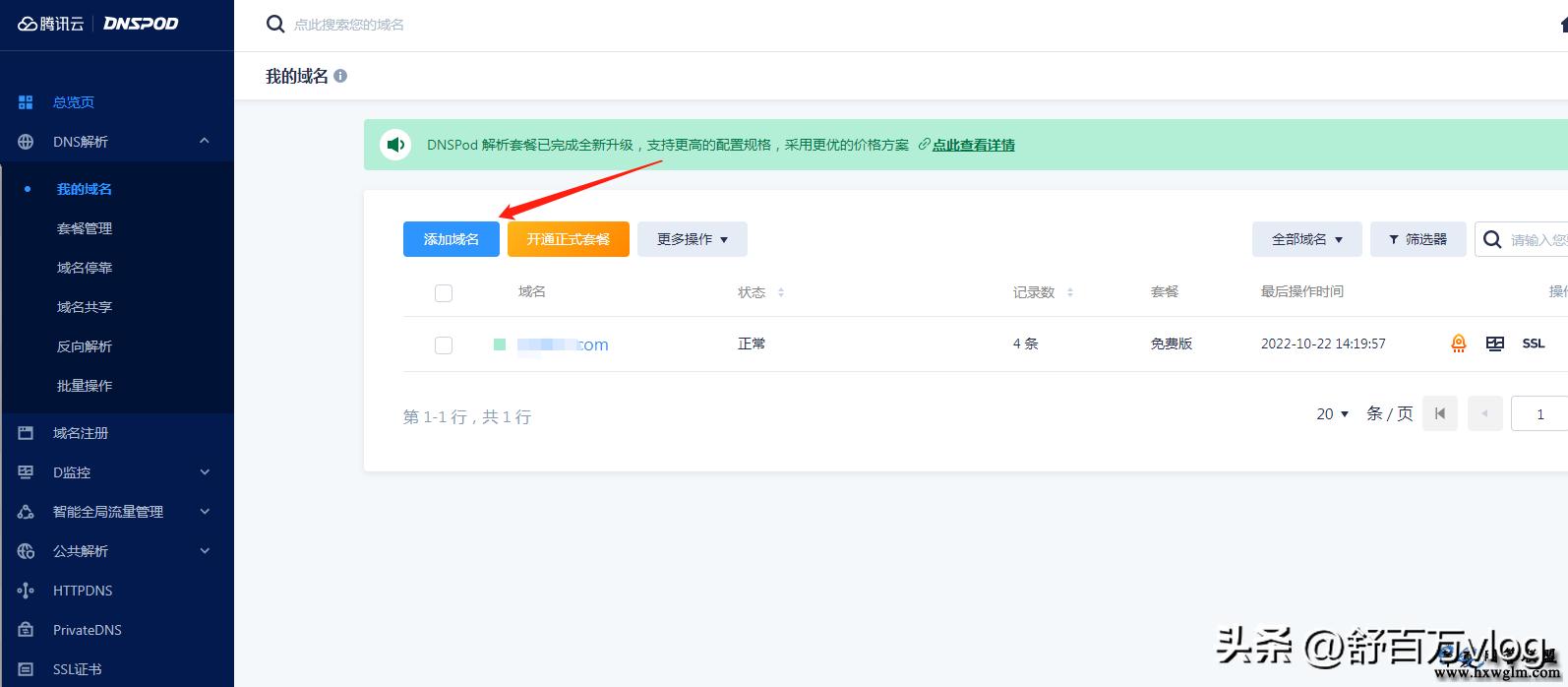
Task: Click the table domain search input field
Action: (x=1538, y=239)
